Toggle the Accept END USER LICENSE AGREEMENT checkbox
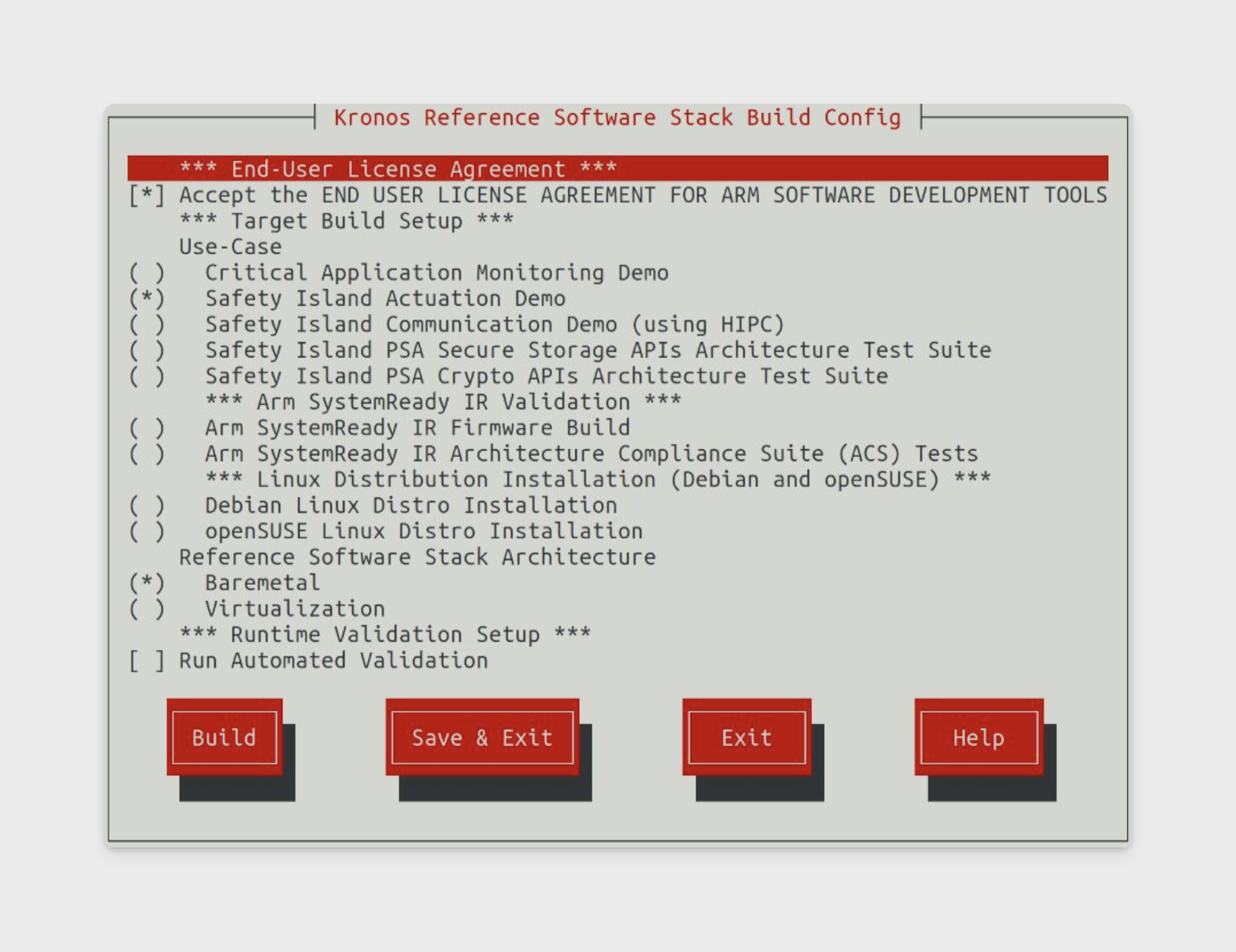This screenshot has width=1236, height=952. 147,195
